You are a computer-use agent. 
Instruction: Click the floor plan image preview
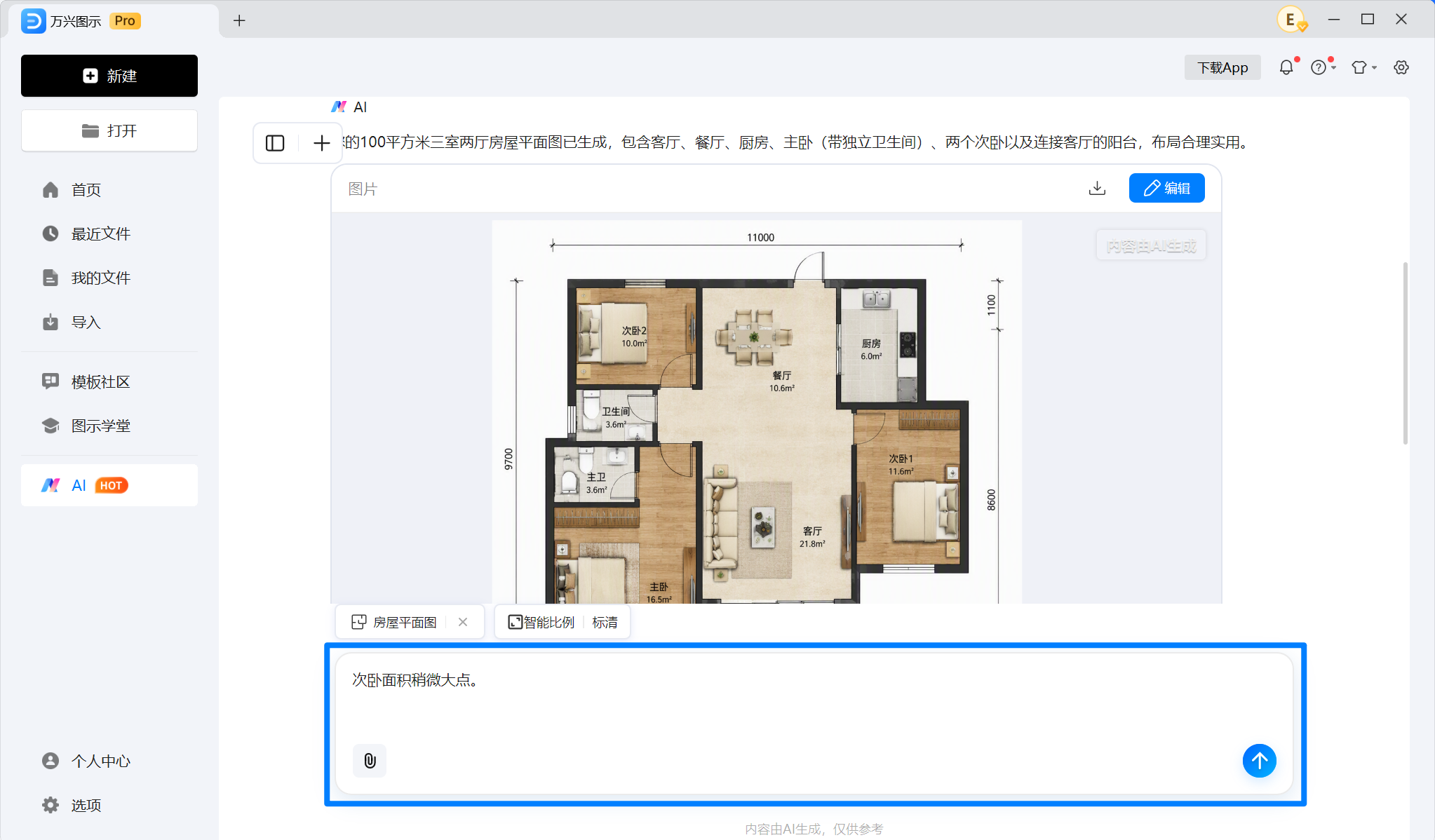757,412
